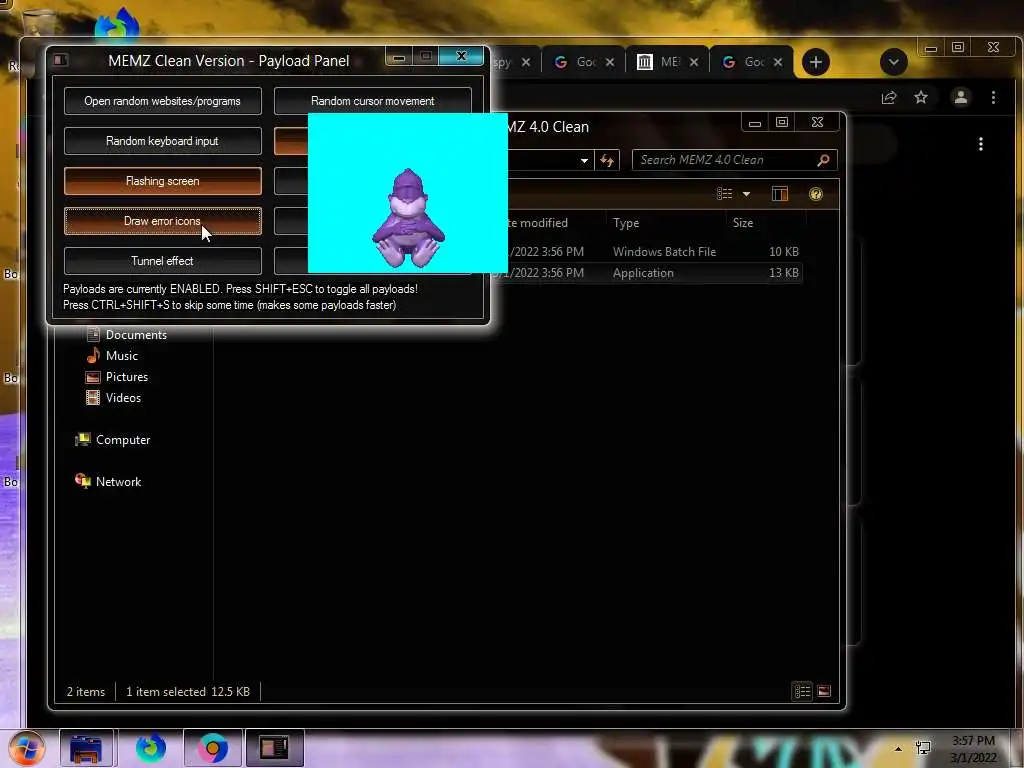Click the MEMZ Payload Panel title icon
The height and width of the screenshot is (768, 1024).
click(61, 60)
